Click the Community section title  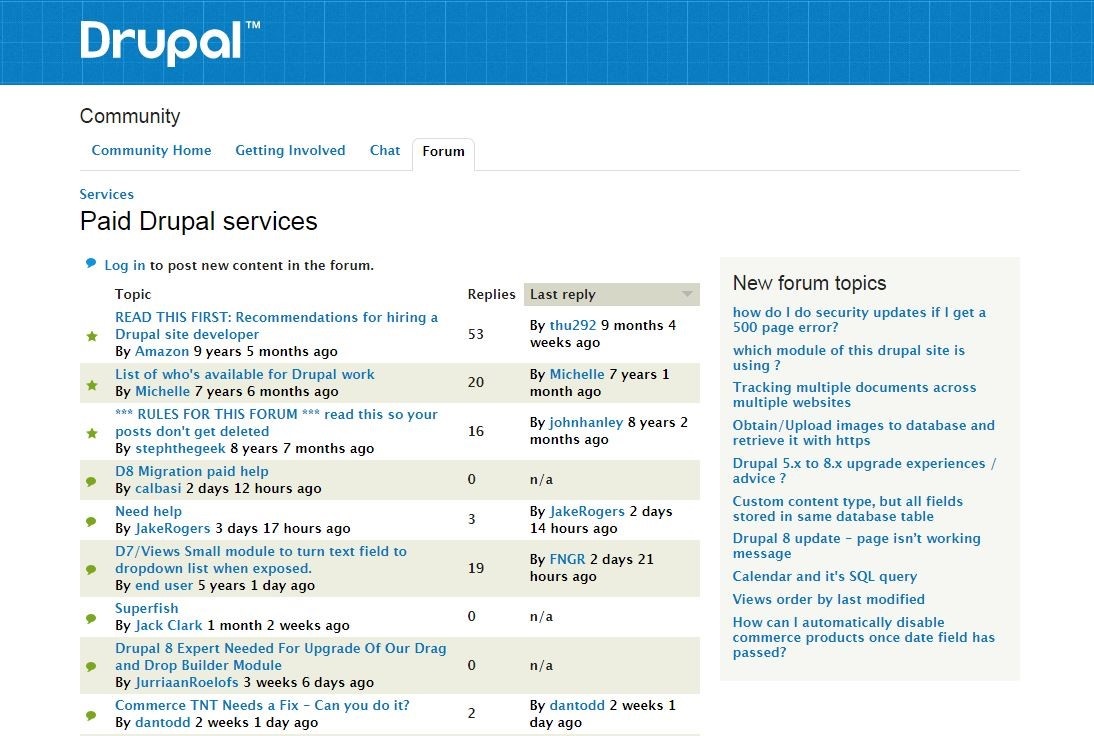tap(130, 116)
